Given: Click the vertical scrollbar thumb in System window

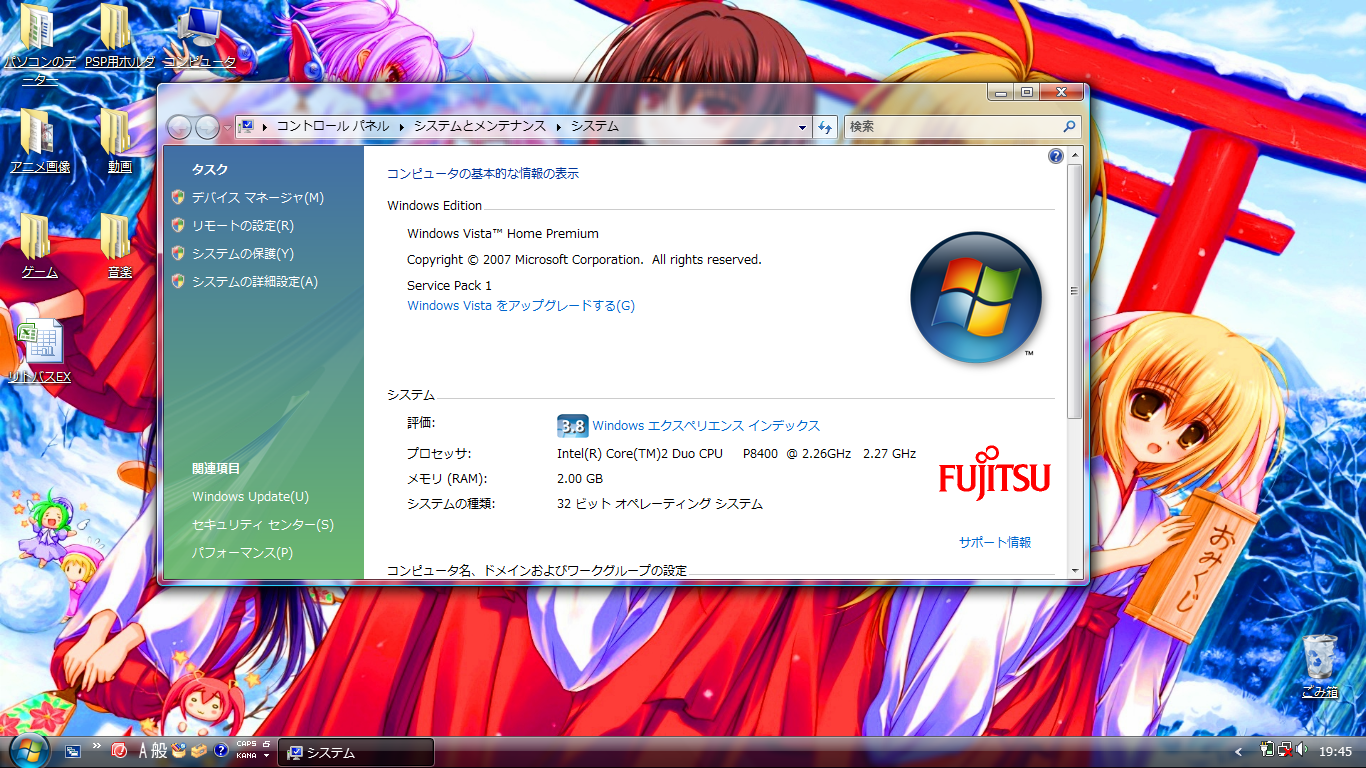Looking at the screenshot, I should point(1075,291).
